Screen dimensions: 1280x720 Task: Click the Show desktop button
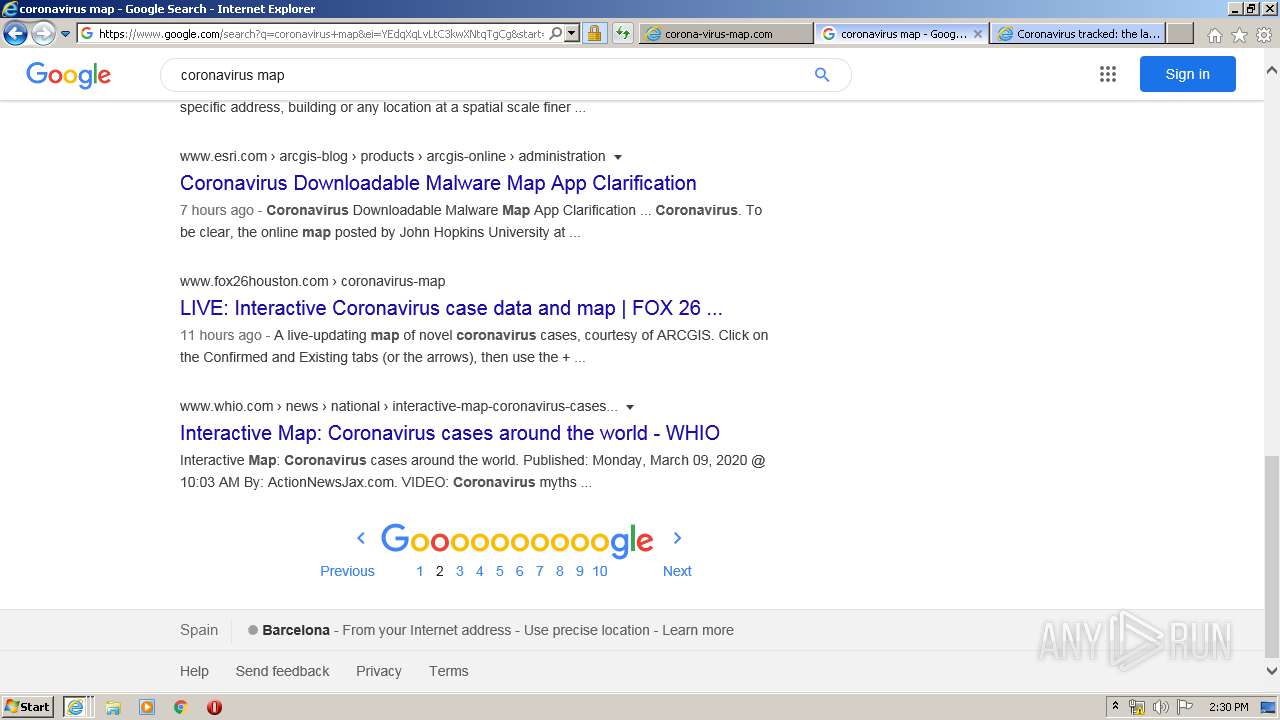click(x=1268, y=707)
